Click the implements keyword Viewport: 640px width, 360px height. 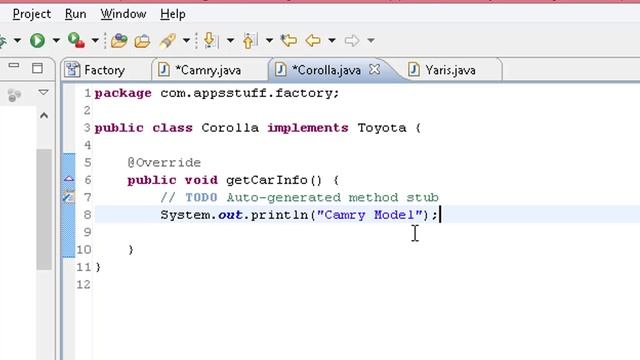(308, 128)
